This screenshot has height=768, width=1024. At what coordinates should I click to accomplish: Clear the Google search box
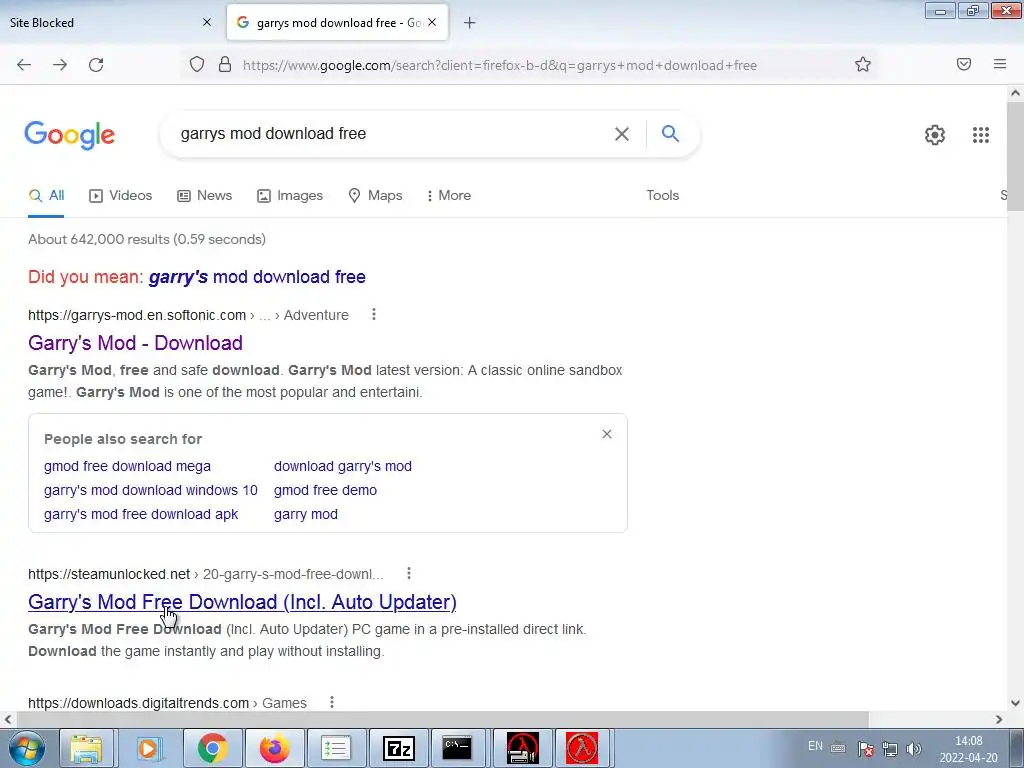coord(622,134)
